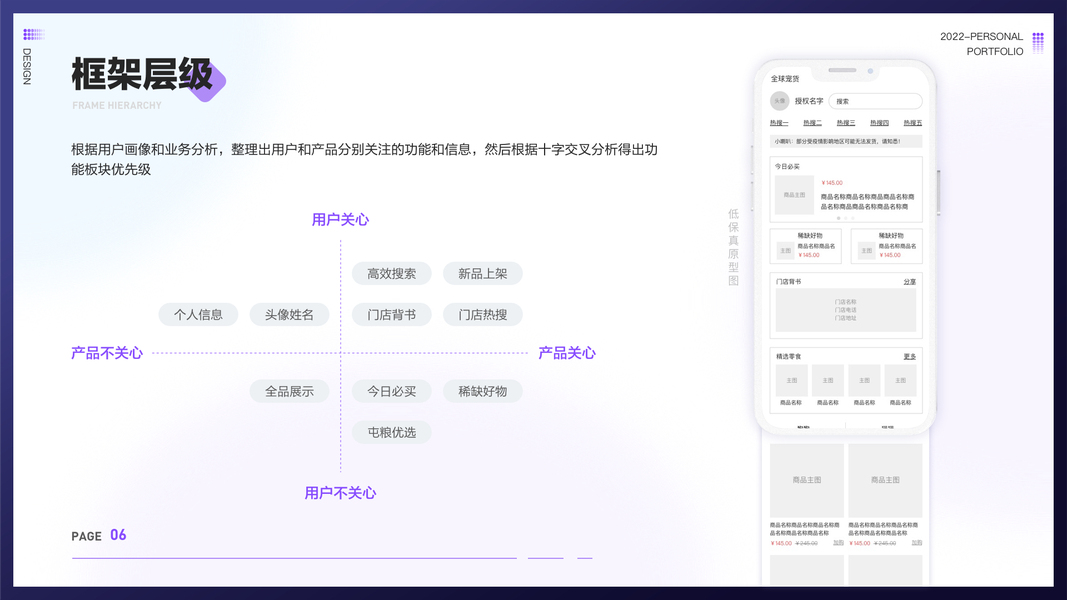
Task: Click the 门店名称 gray store info block
Action: tap(846, 310)
